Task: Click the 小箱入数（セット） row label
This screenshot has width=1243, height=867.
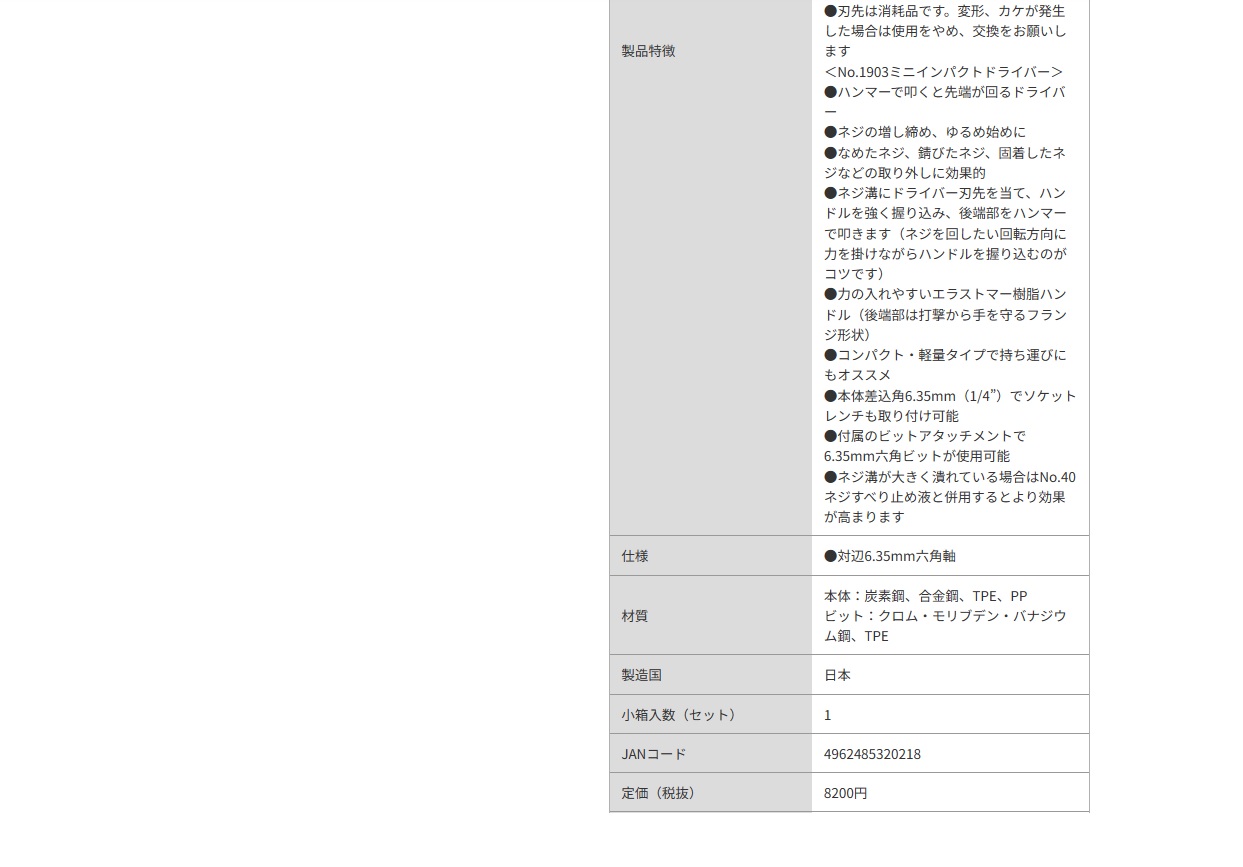Action: point(680,715)
